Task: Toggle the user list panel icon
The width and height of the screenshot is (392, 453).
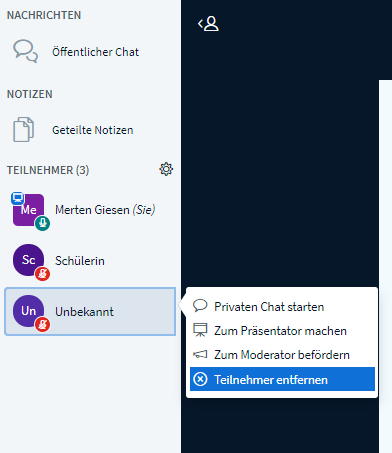Action: click(x=208, y=24)
